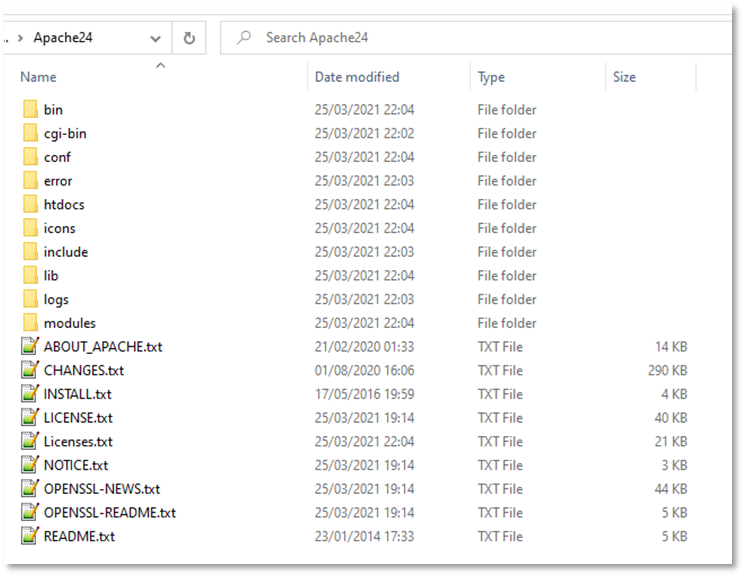Select the modules folder icon

[30, 323]
